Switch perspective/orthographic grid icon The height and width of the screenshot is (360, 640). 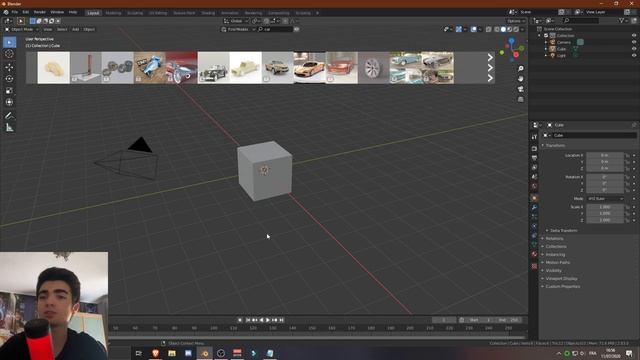[520, 99]
